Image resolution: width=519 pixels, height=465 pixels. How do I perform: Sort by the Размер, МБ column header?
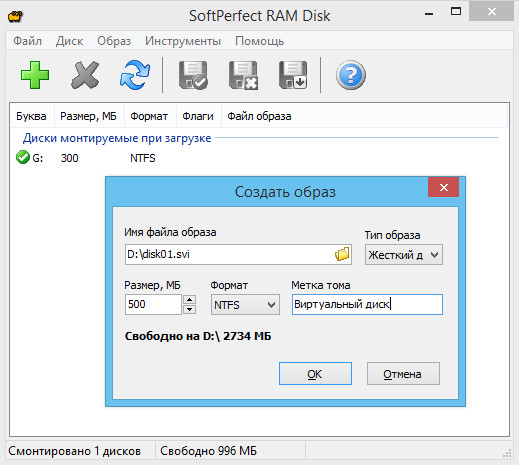tap(89, 116)
